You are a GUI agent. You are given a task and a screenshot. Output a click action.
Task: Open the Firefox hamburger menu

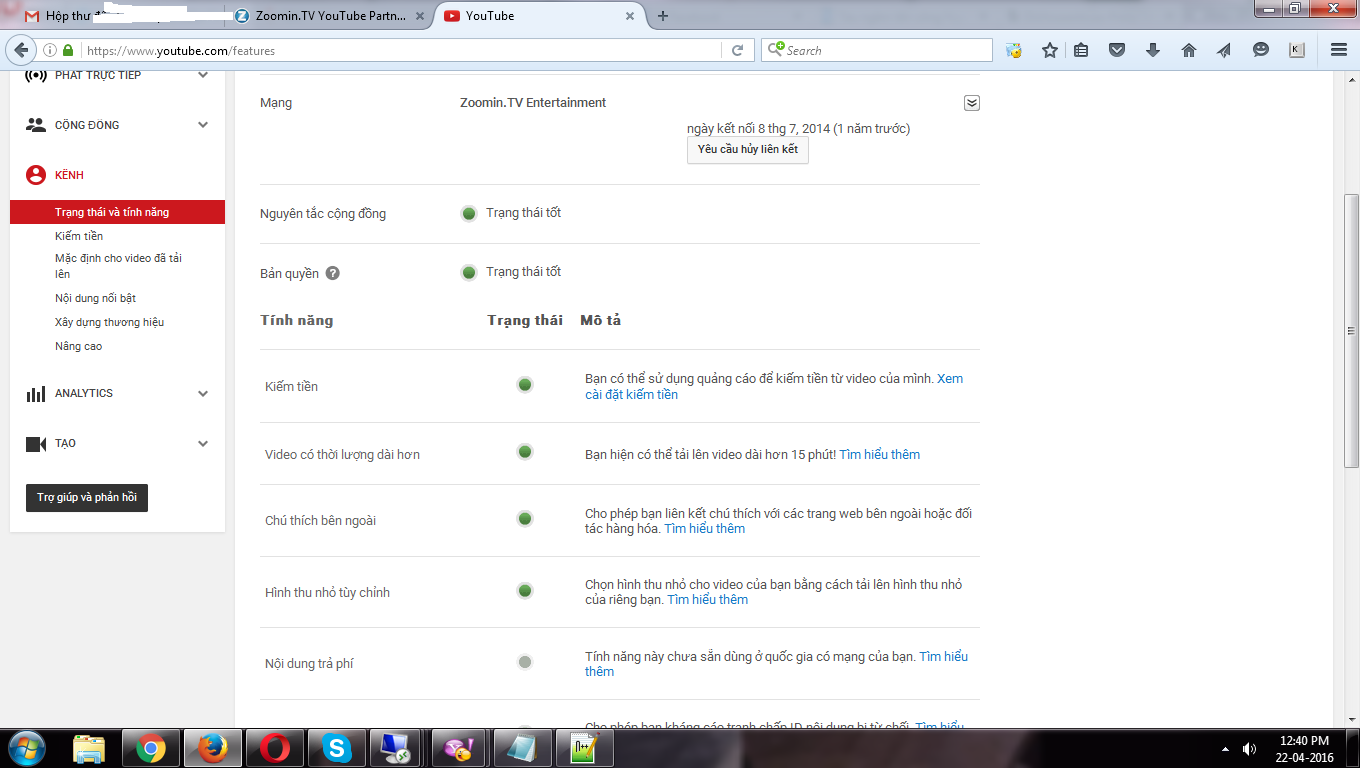(x=1339, y=50)
